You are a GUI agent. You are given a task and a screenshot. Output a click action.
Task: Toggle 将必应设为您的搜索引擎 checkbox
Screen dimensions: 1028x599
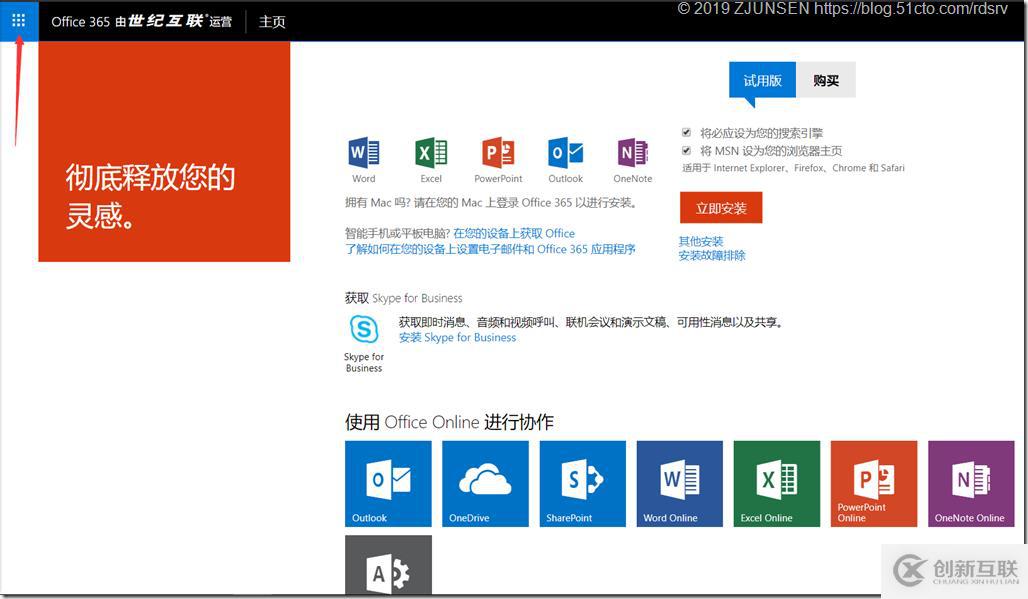click(x=686, y=132)
